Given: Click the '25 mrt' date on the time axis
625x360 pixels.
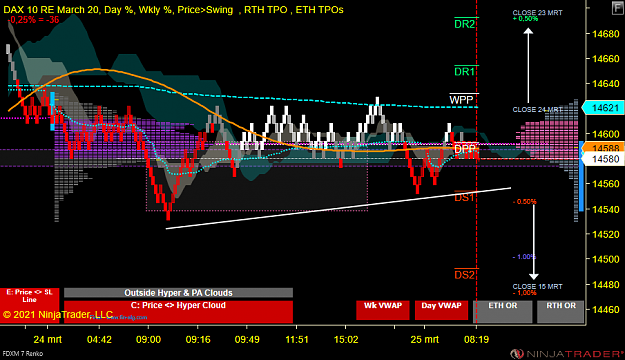Looking at the screenshot, I should 425,340.
